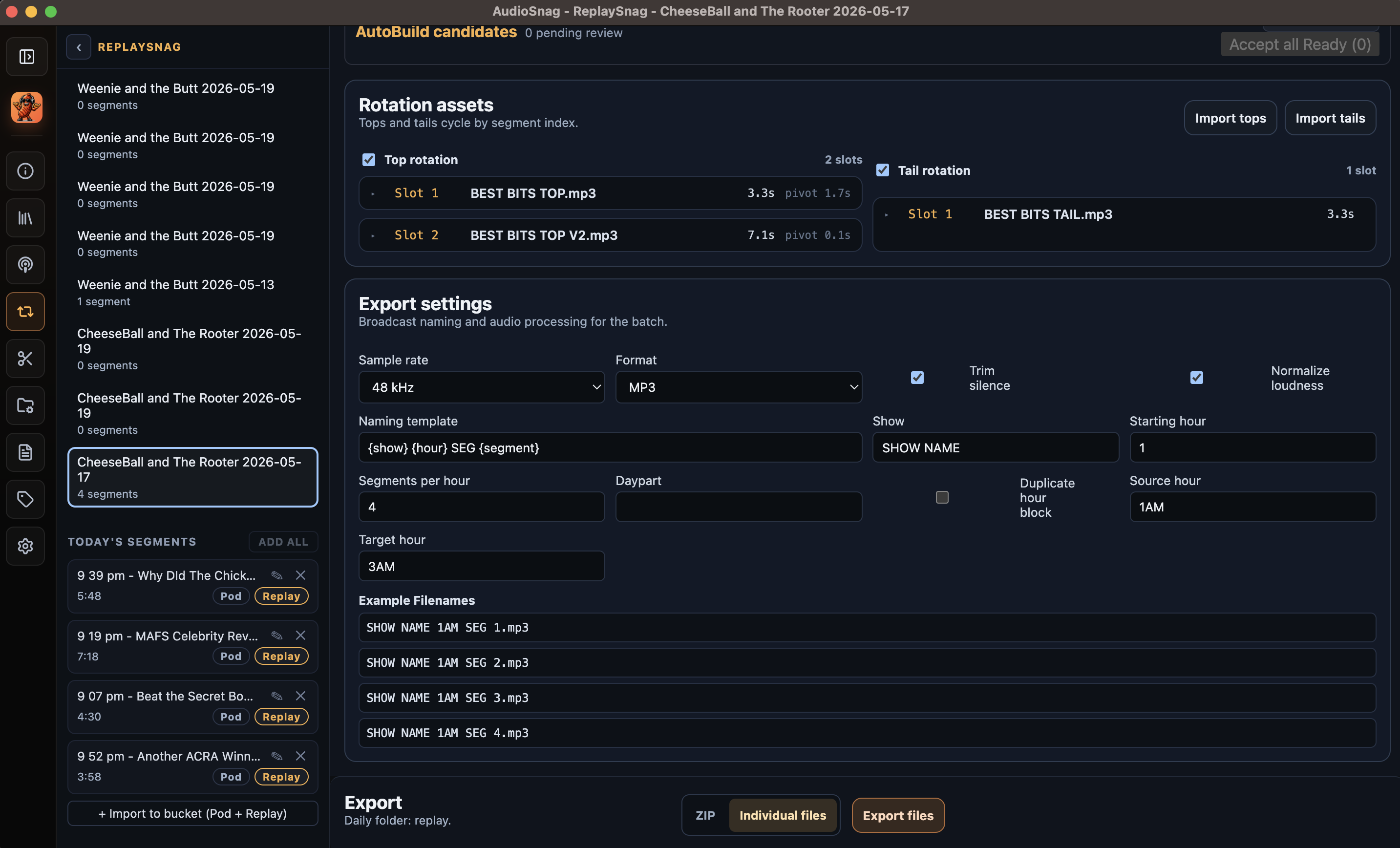Play BEST BITS TOP V2.mp3 in Slot 2

[x=373, y=236]
